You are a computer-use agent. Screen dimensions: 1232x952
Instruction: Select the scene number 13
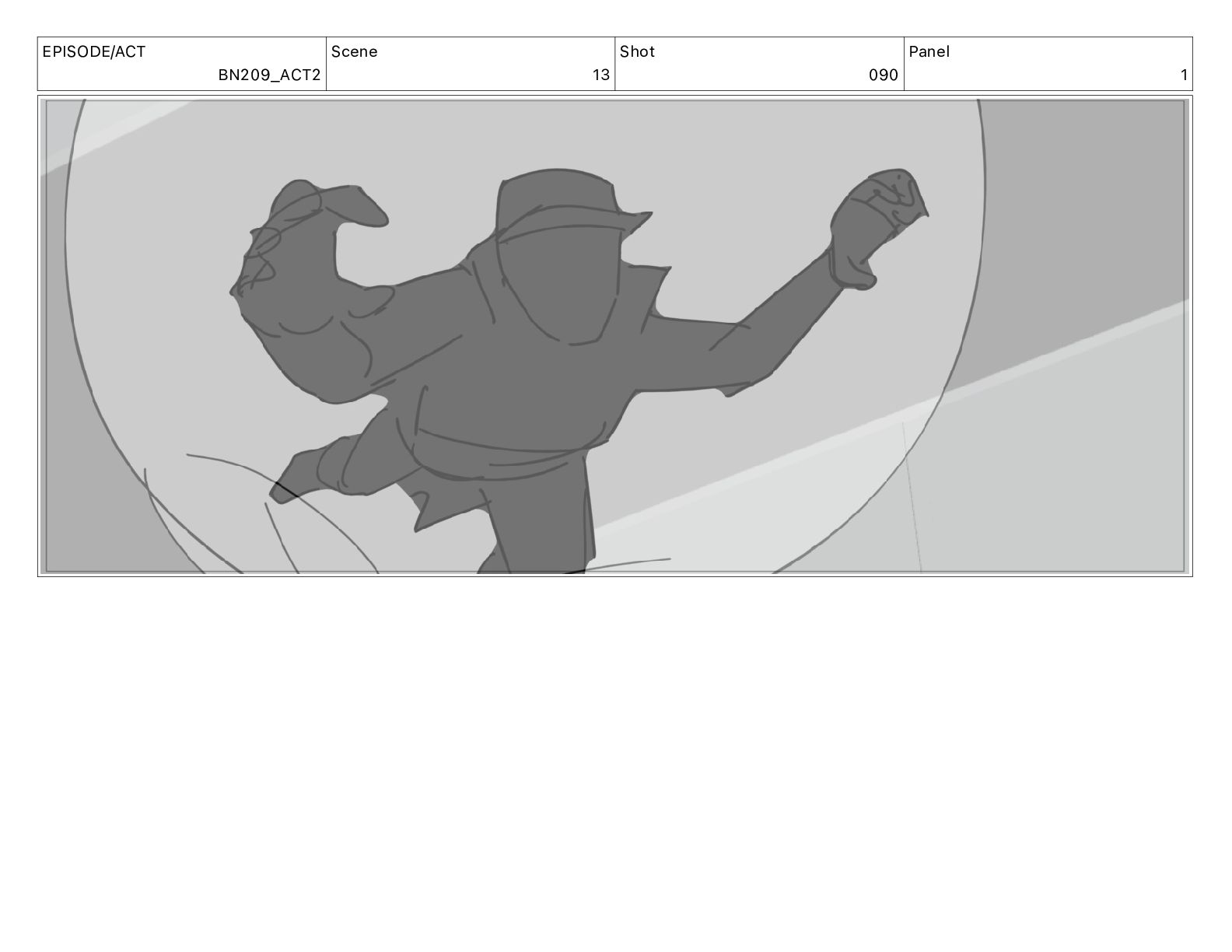coord(601,75)
